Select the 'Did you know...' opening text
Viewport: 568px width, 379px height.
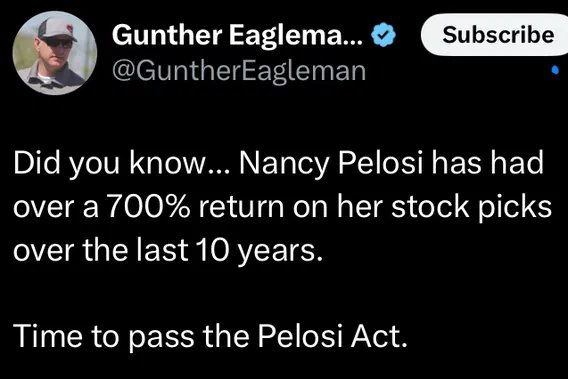121,163
